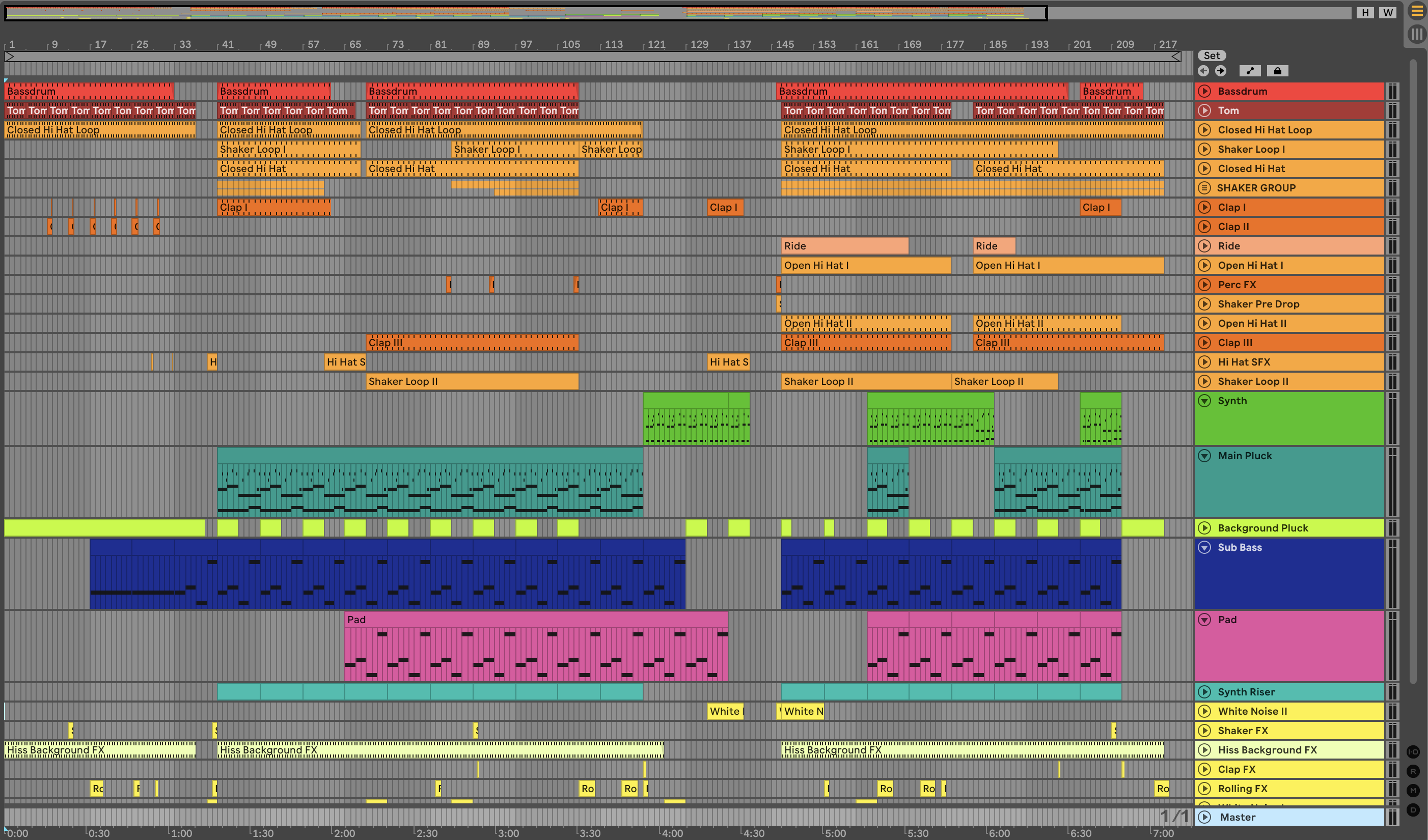This screenshot has width=1428, height=840.
Task: Jump to the next locator arrow
Action: point(1221,71)
